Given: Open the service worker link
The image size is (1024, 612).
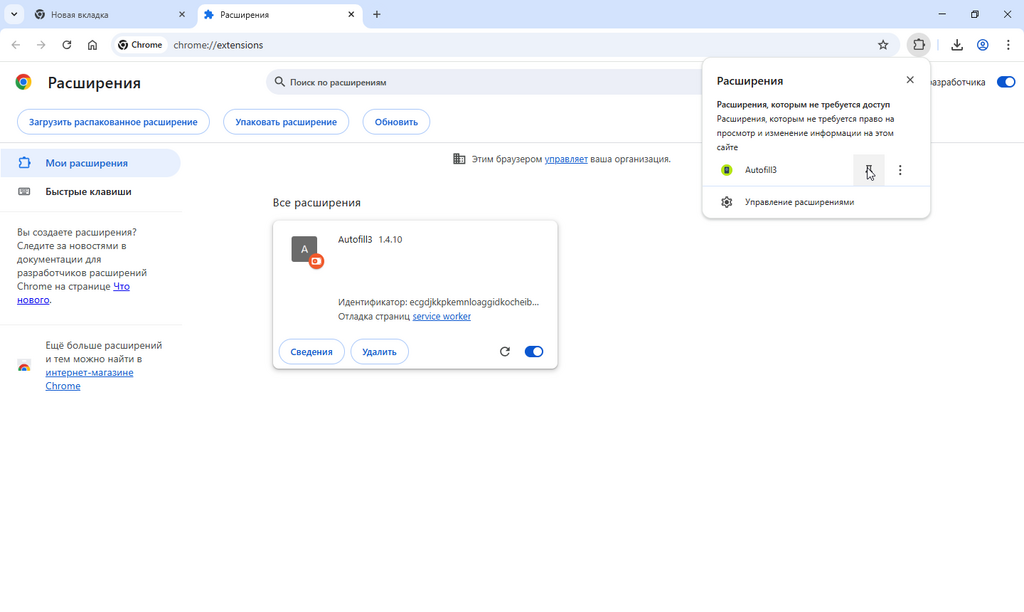Looking at the screenshot, I should [x=441, y=317].
